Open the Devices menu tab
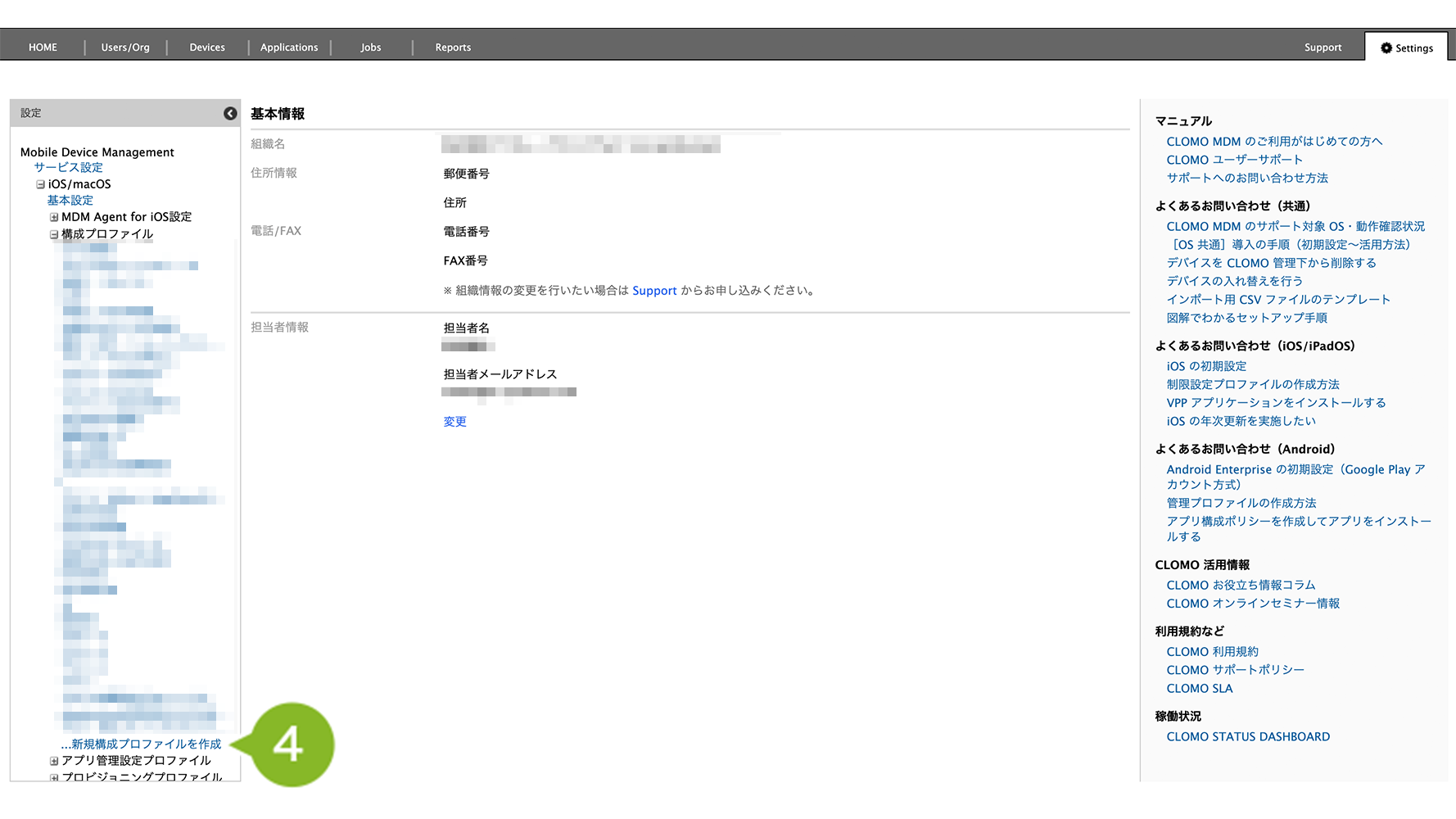Screen dimensions: 1456x819 click(207, 48)
